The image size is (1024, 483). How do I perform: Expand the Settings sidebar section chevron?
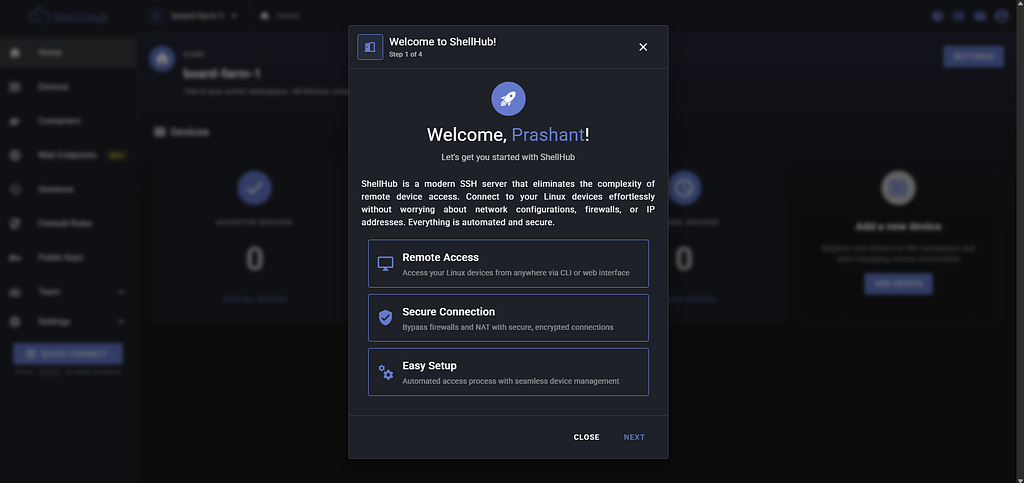(x=121, y=322)
